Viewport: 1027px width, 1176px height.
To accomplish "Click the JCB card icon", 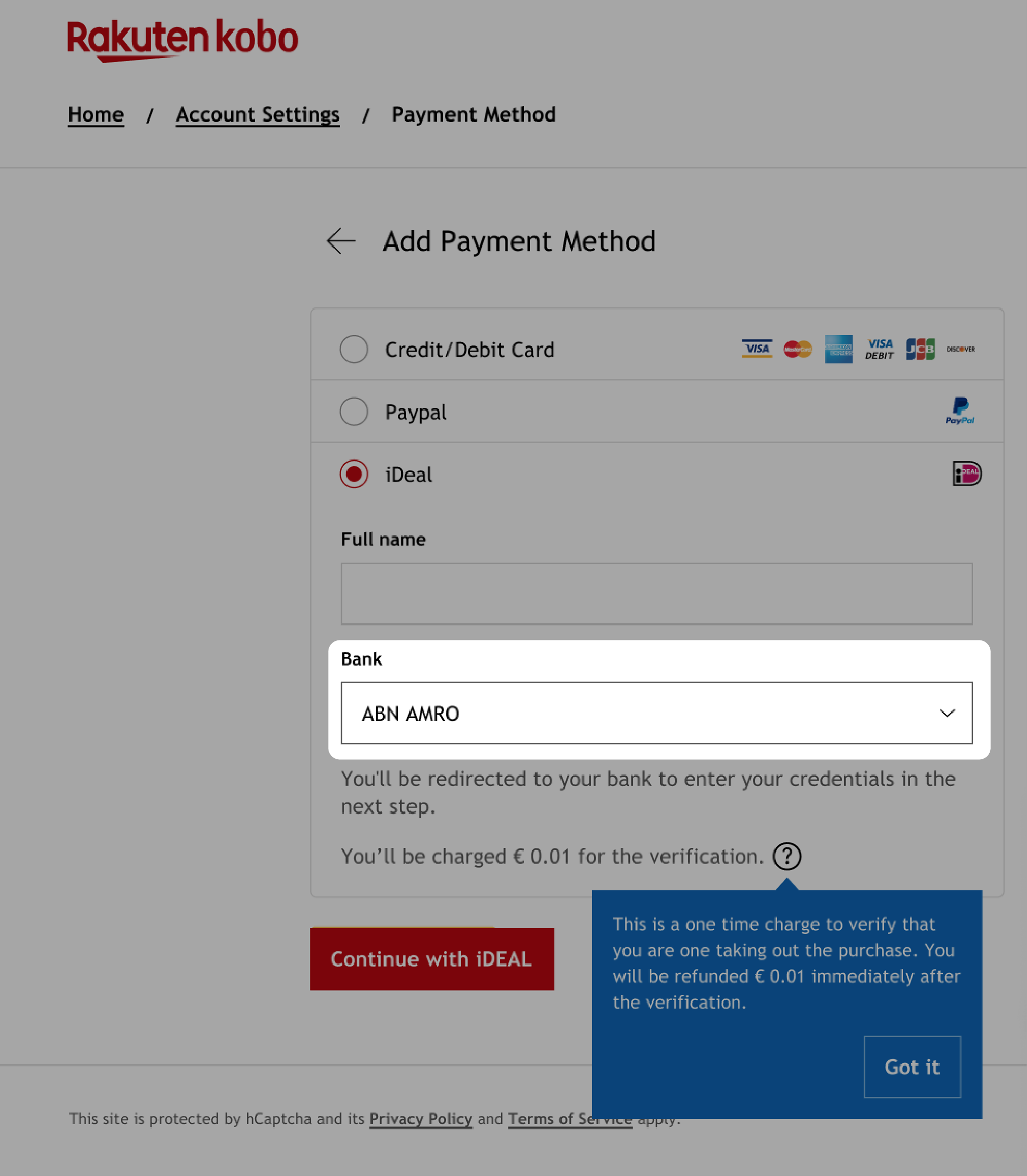I will (x=919, y=348).
